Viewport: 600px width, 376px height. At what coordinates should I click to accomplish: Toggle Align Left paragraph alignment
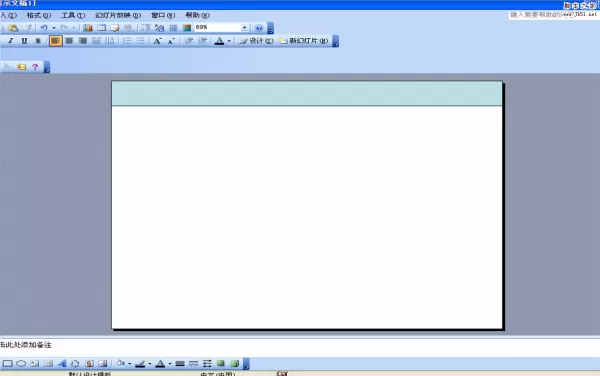[x=55, y=41]
